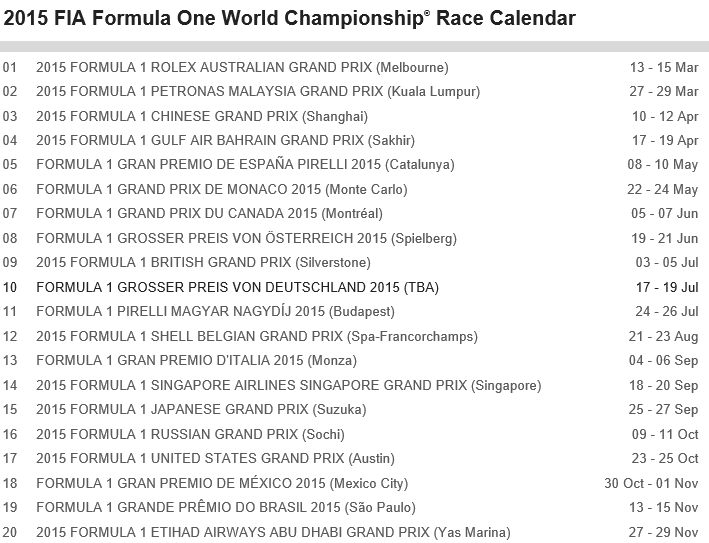Click the United States Grand Prix (Austin)
709x543 pixels.
tap(208, 459)
